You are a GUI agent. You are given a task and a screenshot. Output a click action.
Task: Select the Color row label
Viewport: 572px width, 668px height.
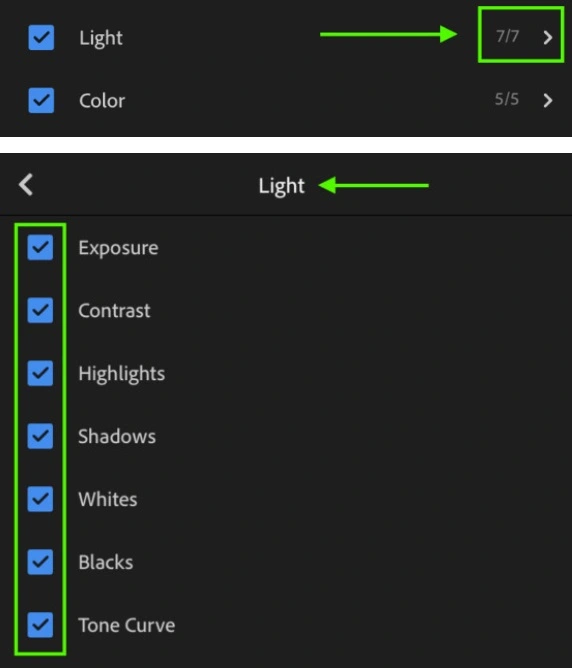click(102, 101)
